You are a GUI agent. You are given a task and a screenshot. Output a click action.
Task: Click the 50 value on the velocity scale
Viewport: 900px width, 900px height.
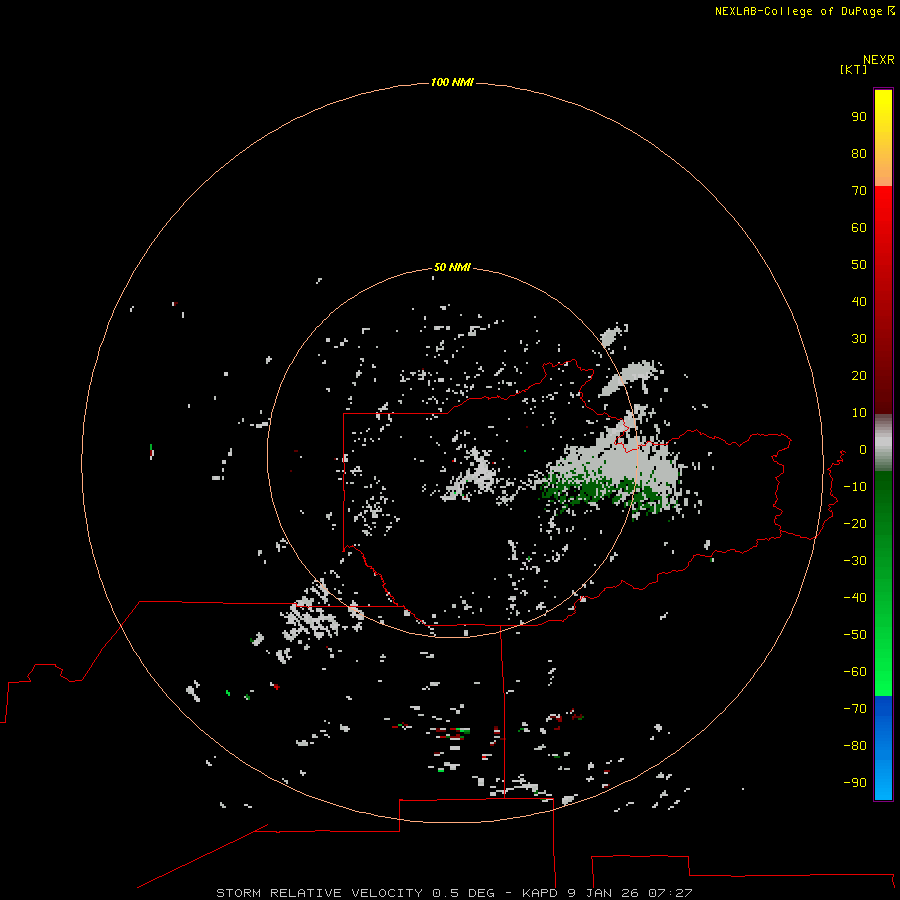click(x=859, y=265)
